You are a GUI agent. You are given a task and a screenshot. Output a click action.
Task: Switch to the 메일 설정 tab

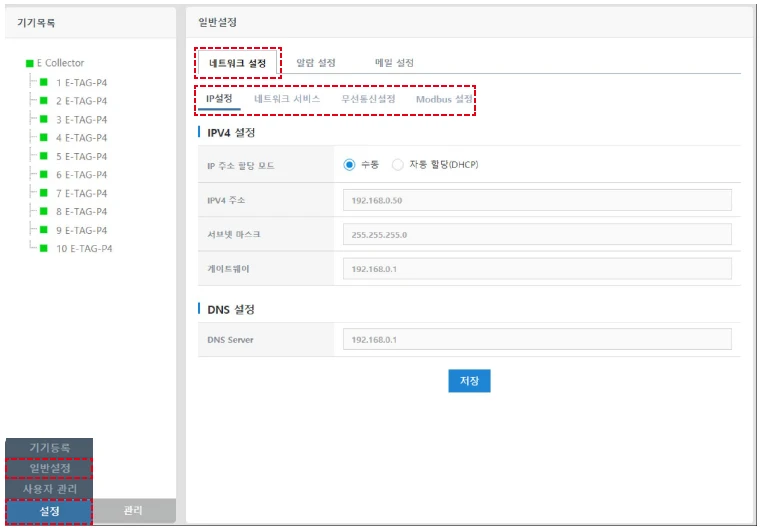click(x=395, y=63)
